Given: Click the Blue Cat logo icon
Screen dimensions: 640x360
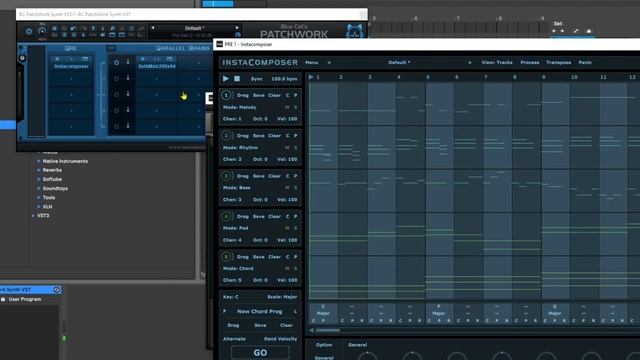Looking at the screenshot, I should 354,31.
